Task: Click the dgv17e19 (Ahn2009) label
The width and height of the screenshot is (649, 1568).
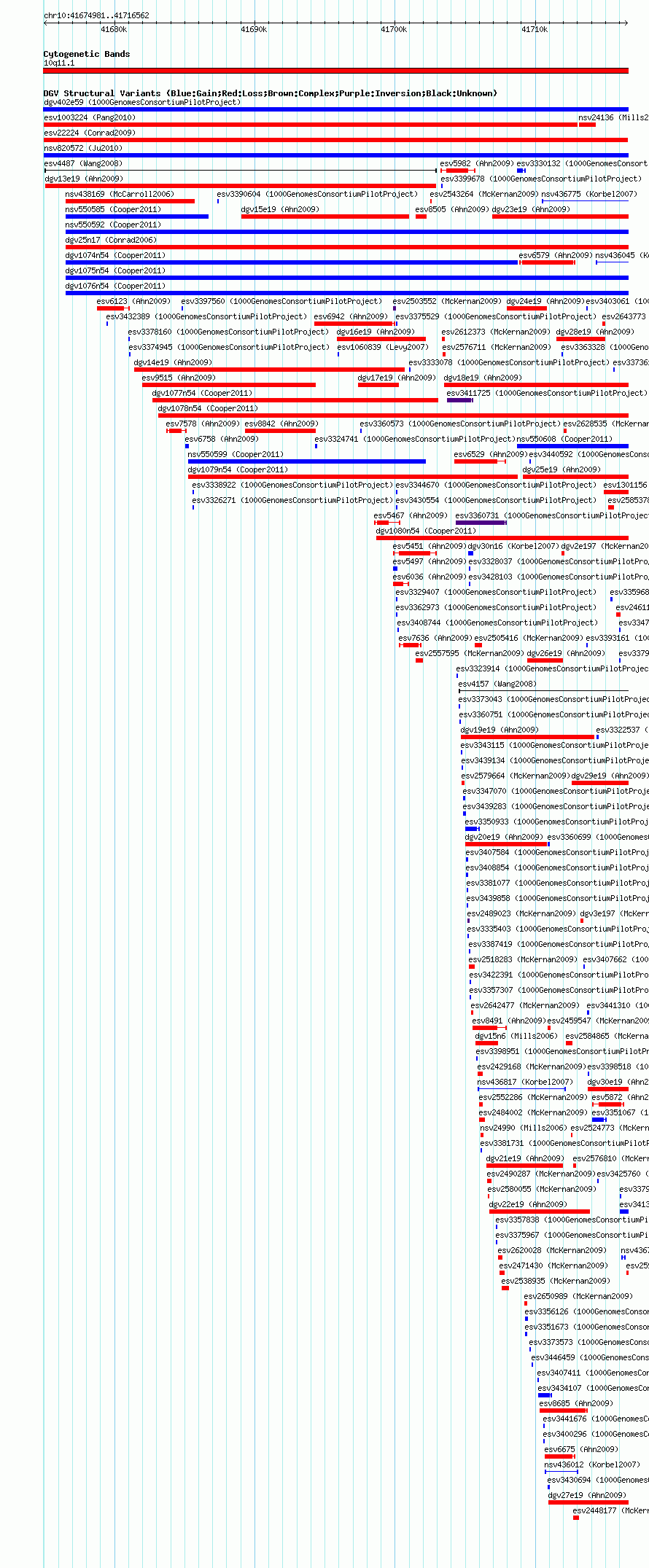Action: pos(397,378)
